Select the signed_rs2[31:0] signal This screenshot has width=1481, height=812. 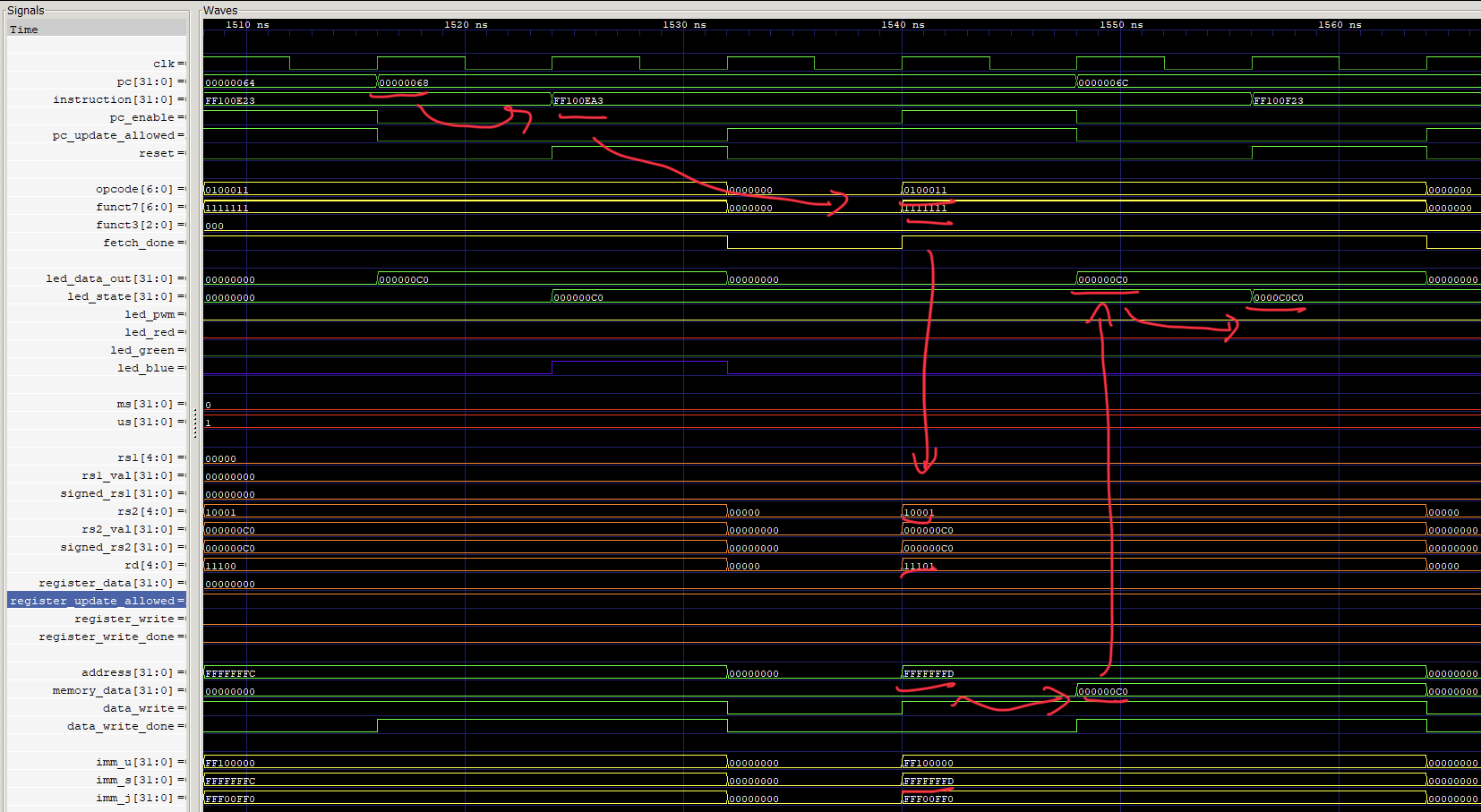tap(97, 547)
